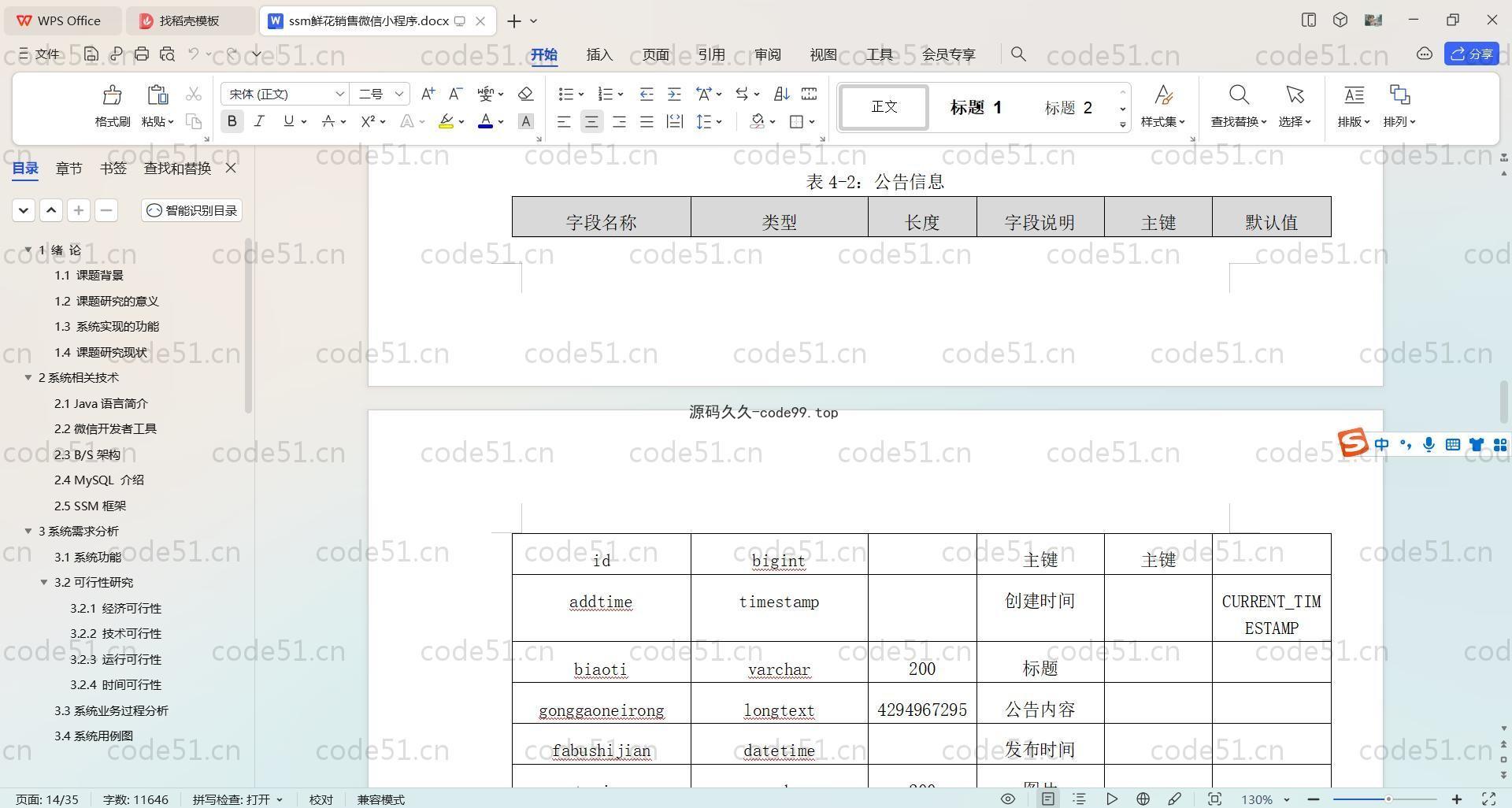The width and height of the screenshot is (1512, 808).
Task: Switch to 章节 tab in navigation pane
Action: (x=69, y=168)
